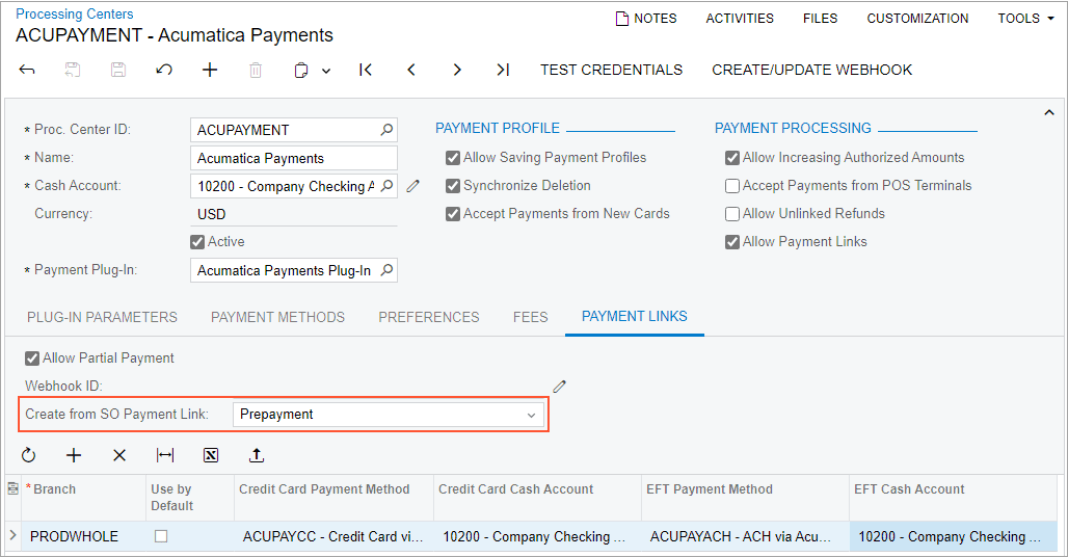This screenshot has width=1069, height=557.
Task: Add a new row to the grid
Action: tap(74, 455)
